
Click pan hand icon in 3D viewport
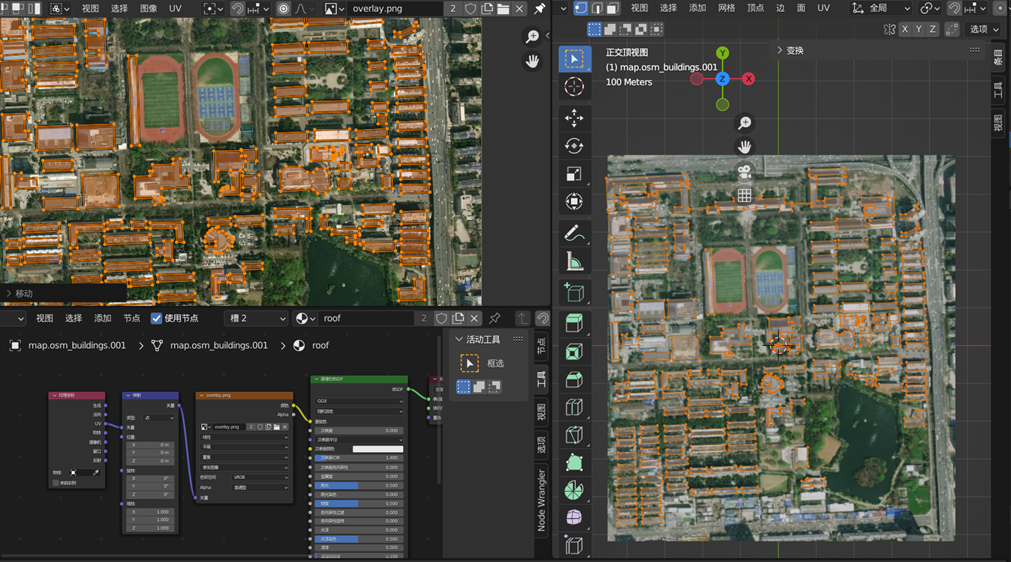point(744,147)
